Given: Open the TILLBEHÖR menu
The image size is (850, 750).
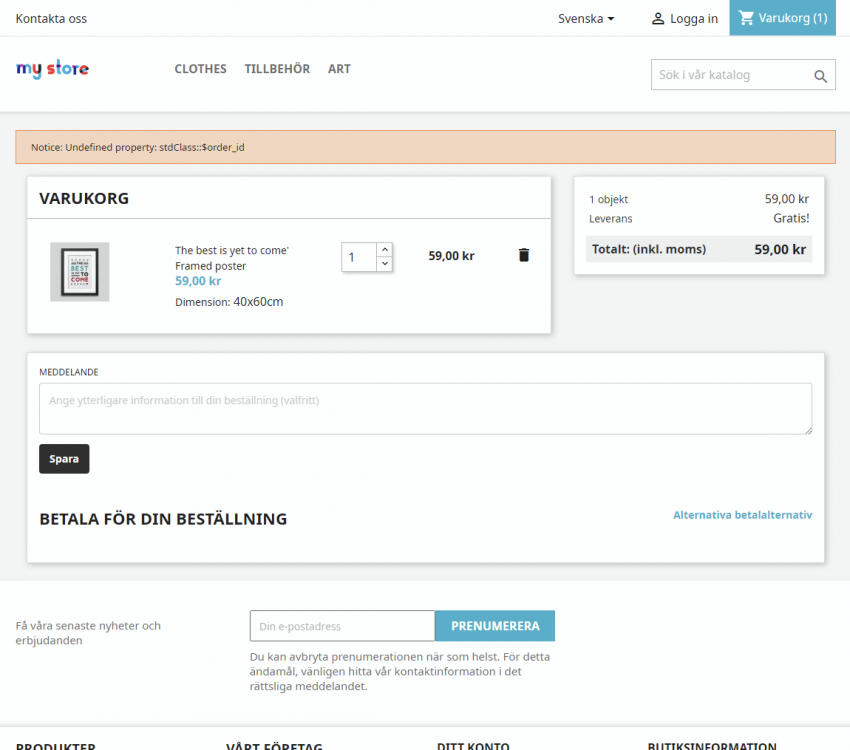Looking at the screenshot, I should click(277, 69).
